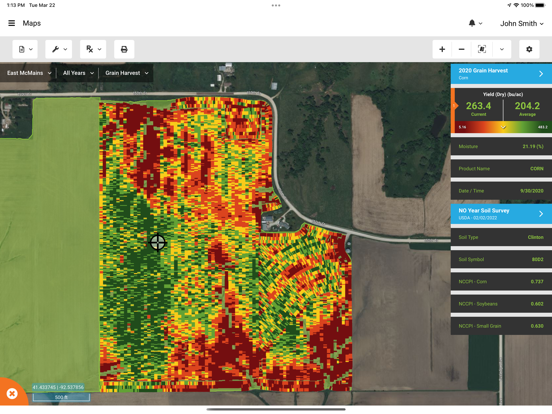Expand the NO Year Soil Survey panel

(501, 214)
